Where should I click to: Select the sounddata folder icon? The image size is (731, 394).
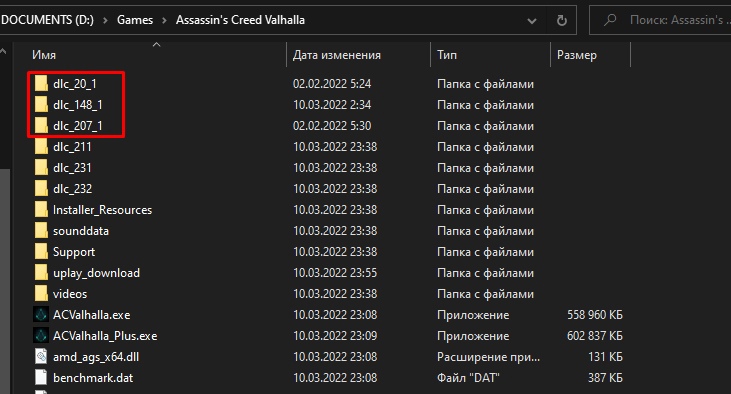pyautogui.click(x=41, y=231)
